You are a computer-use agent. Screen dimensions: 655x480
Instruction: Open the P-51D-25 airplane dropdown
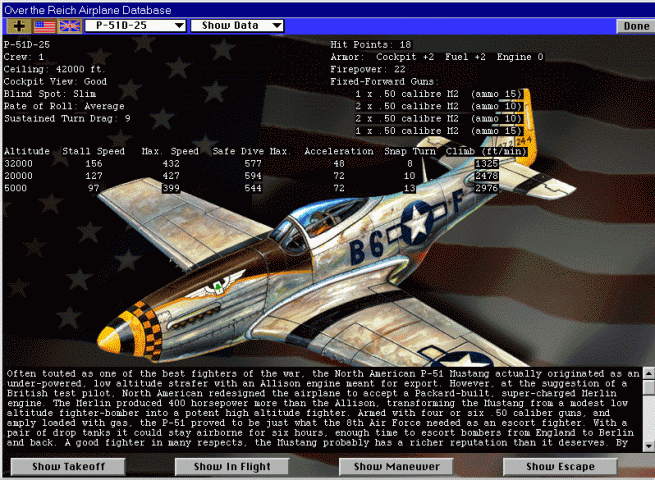(135, 26)
